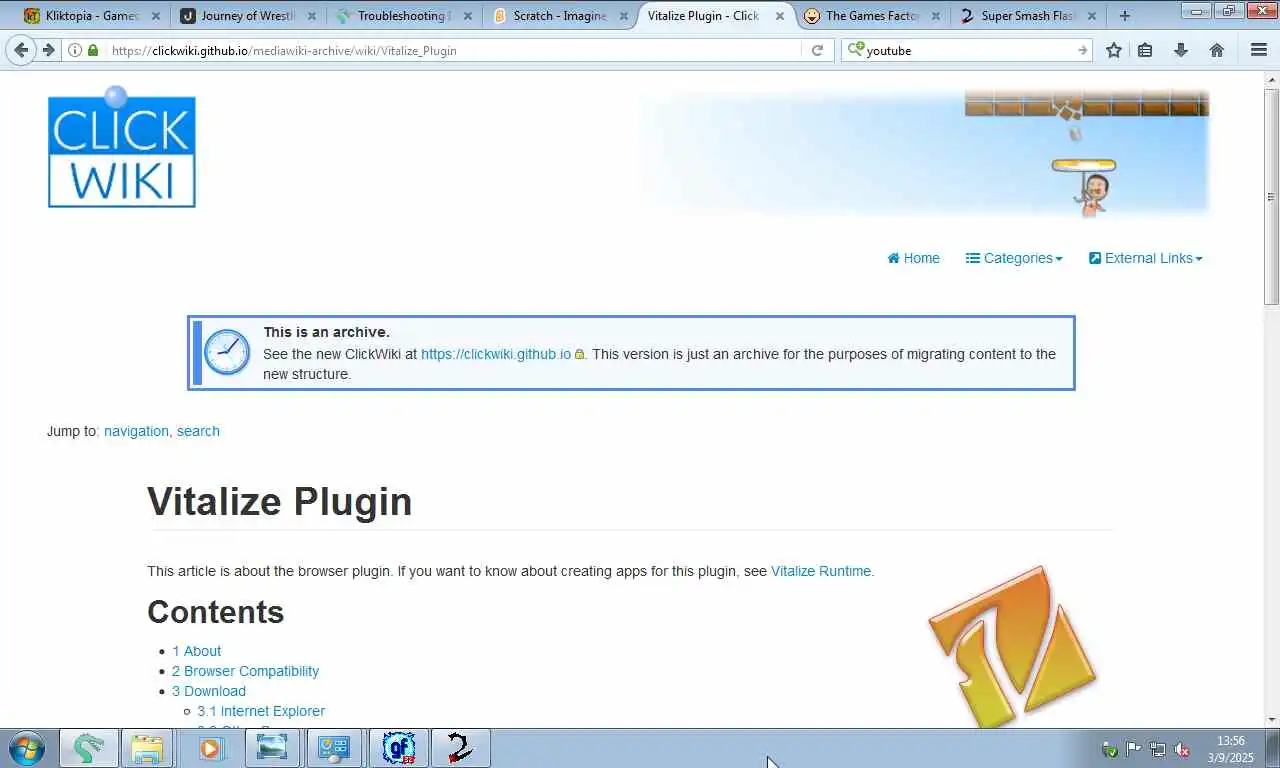Open the network tray icon
This screenshot has height=768, width=1280.
coord(1157,749)
